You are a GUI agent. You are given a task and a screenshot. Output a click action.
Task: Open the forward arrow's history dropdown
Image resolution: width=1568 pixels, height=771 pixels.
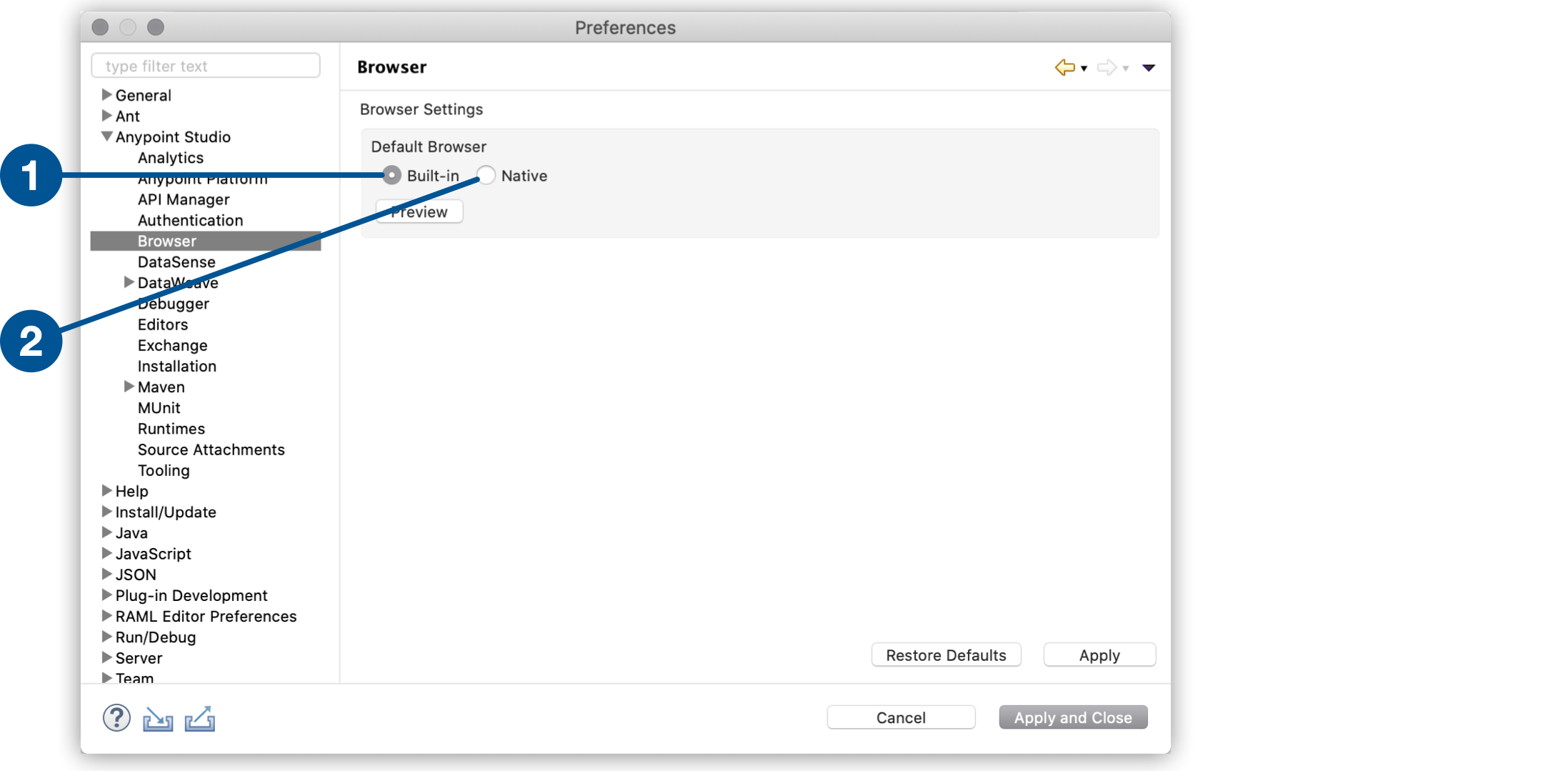[1127, 69]
